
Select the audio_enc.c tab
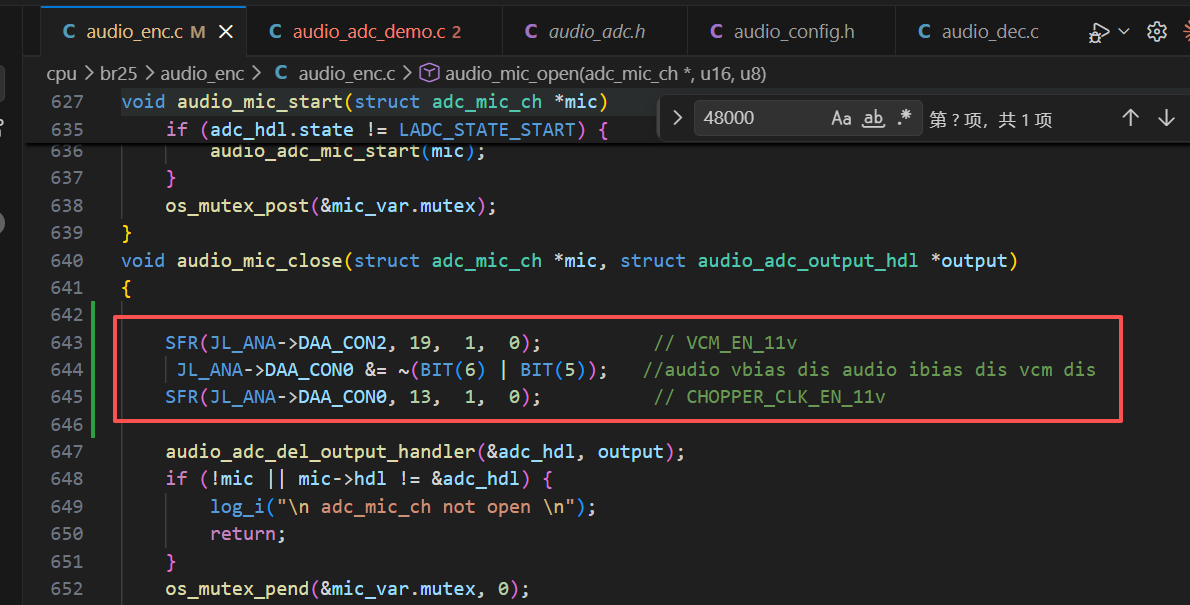(x=134, y=32)
